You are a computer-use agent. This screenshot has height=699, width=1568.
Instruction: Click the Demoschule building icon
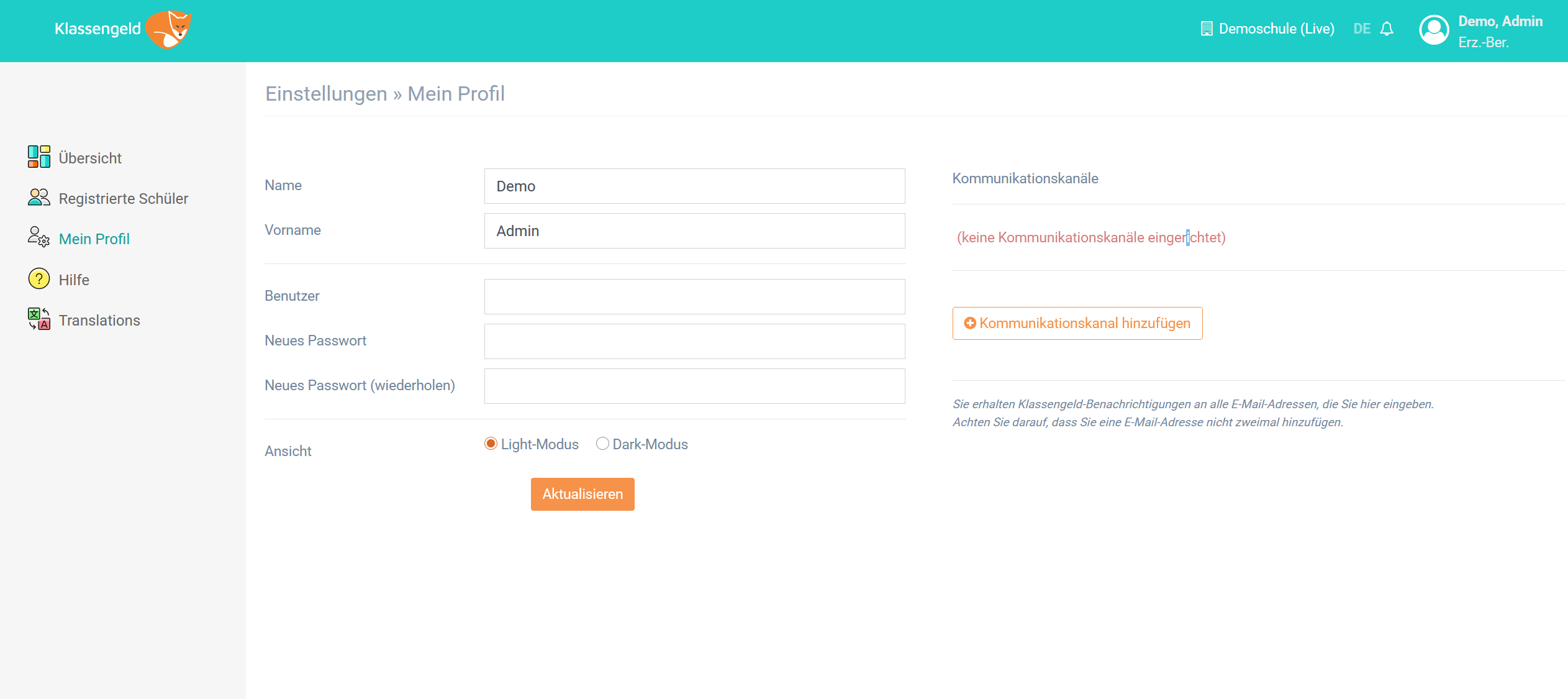1206,29
